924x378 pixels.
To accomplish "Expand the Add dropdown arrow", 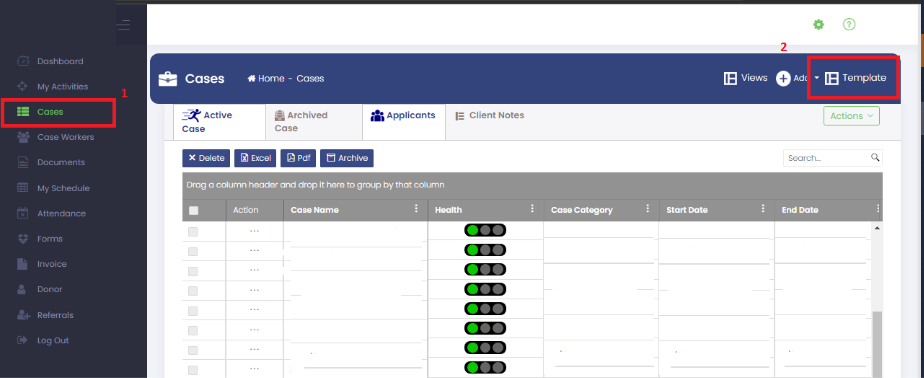I will [x=817, y=78].
